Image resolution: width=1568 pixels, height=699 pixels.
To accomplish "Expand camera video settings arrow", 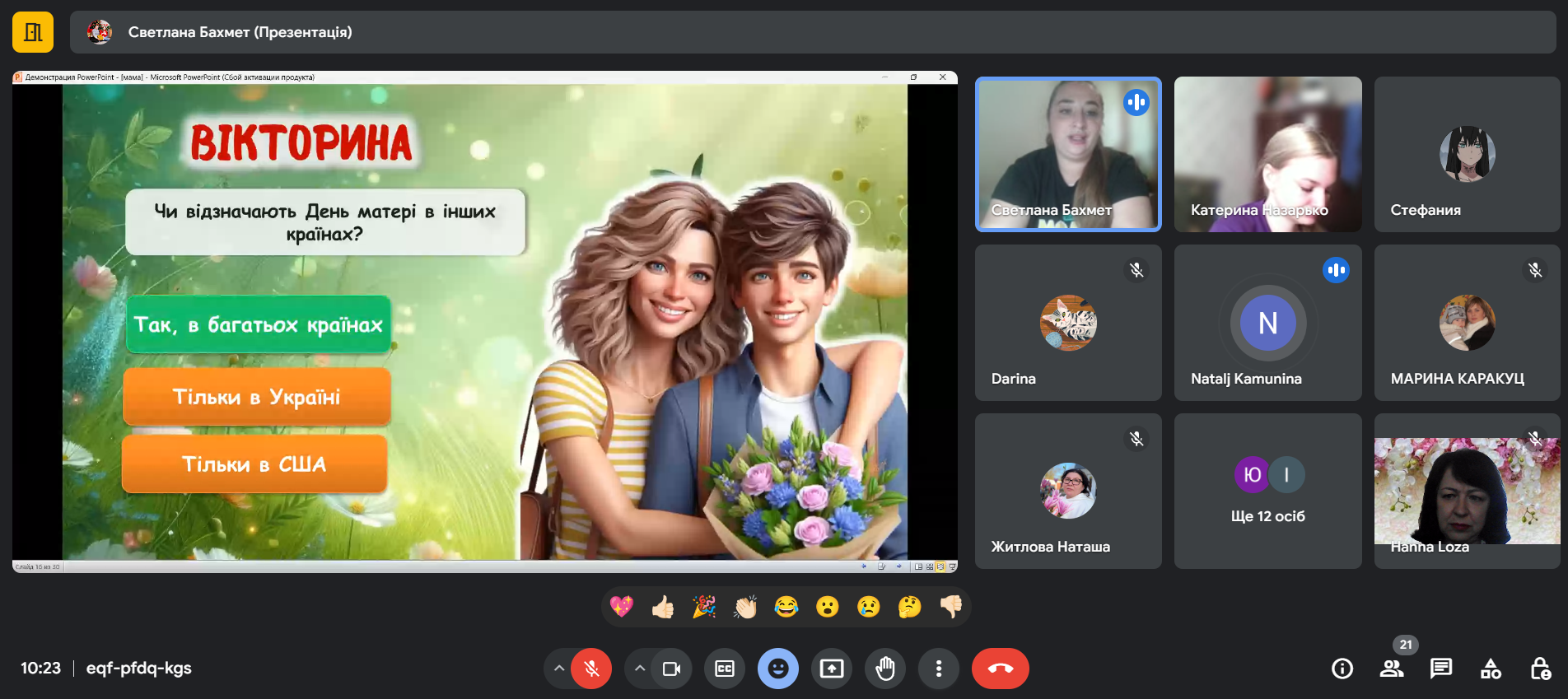I will 640,669.
